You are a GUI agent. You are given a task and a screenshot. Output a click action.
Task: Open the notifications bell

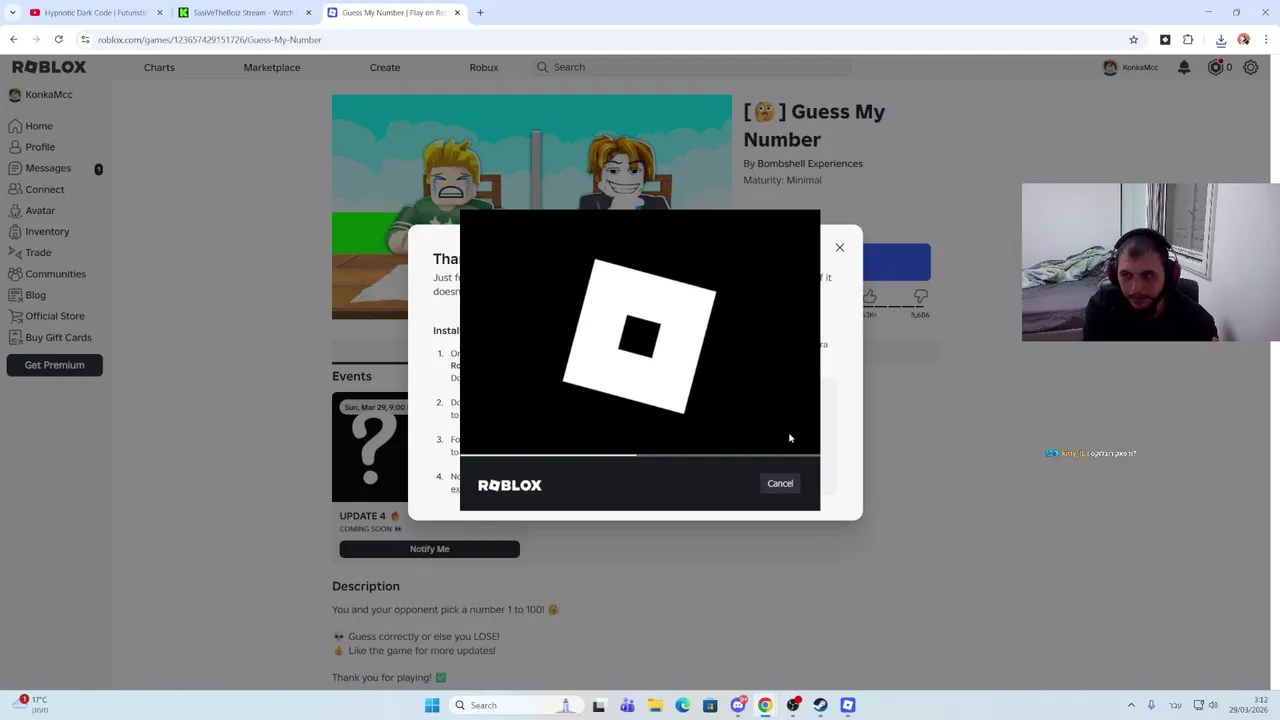click(x=1184, y=67)
